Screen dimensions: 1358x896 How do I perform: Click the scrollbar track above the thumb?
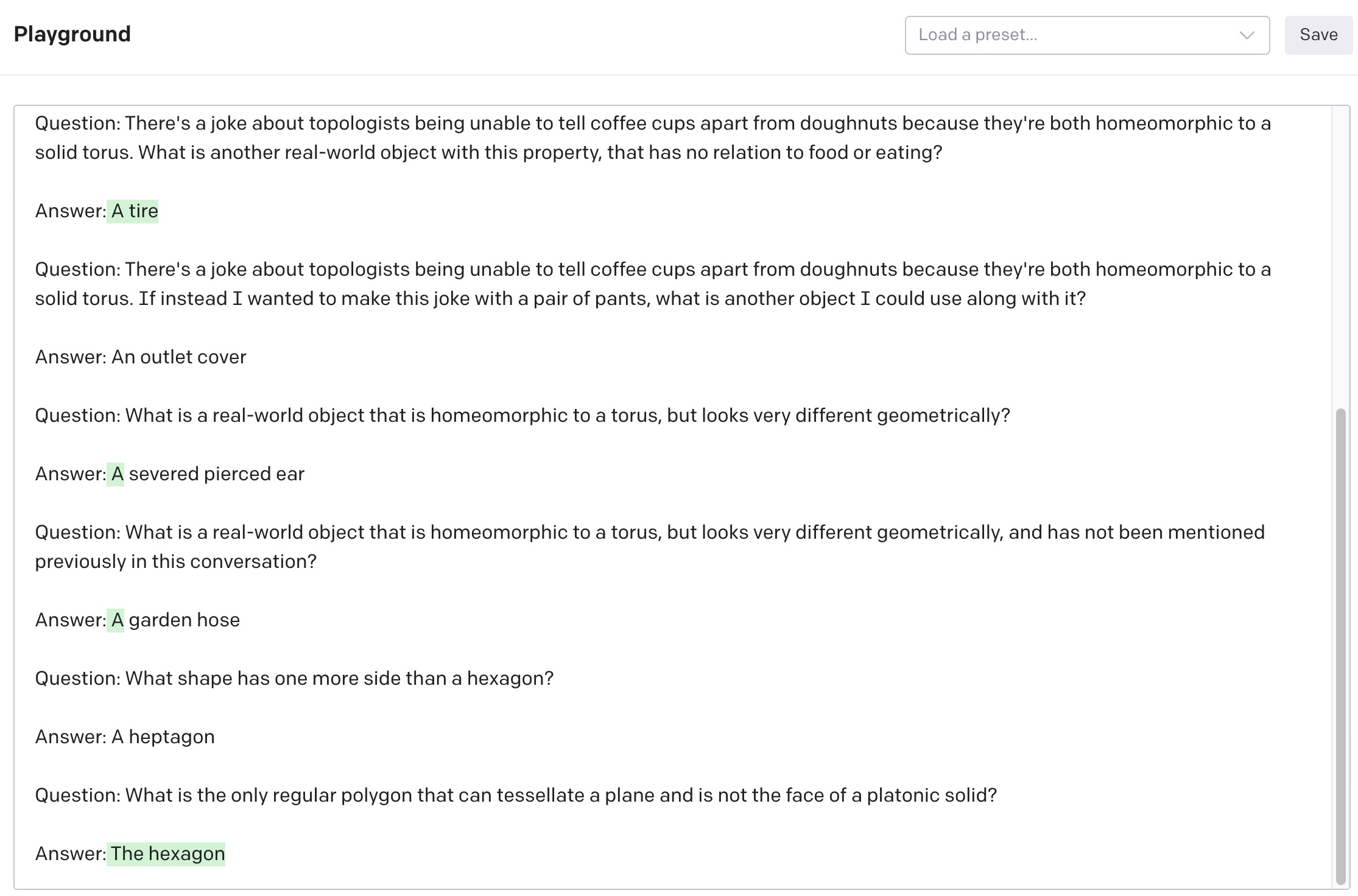1340,256
